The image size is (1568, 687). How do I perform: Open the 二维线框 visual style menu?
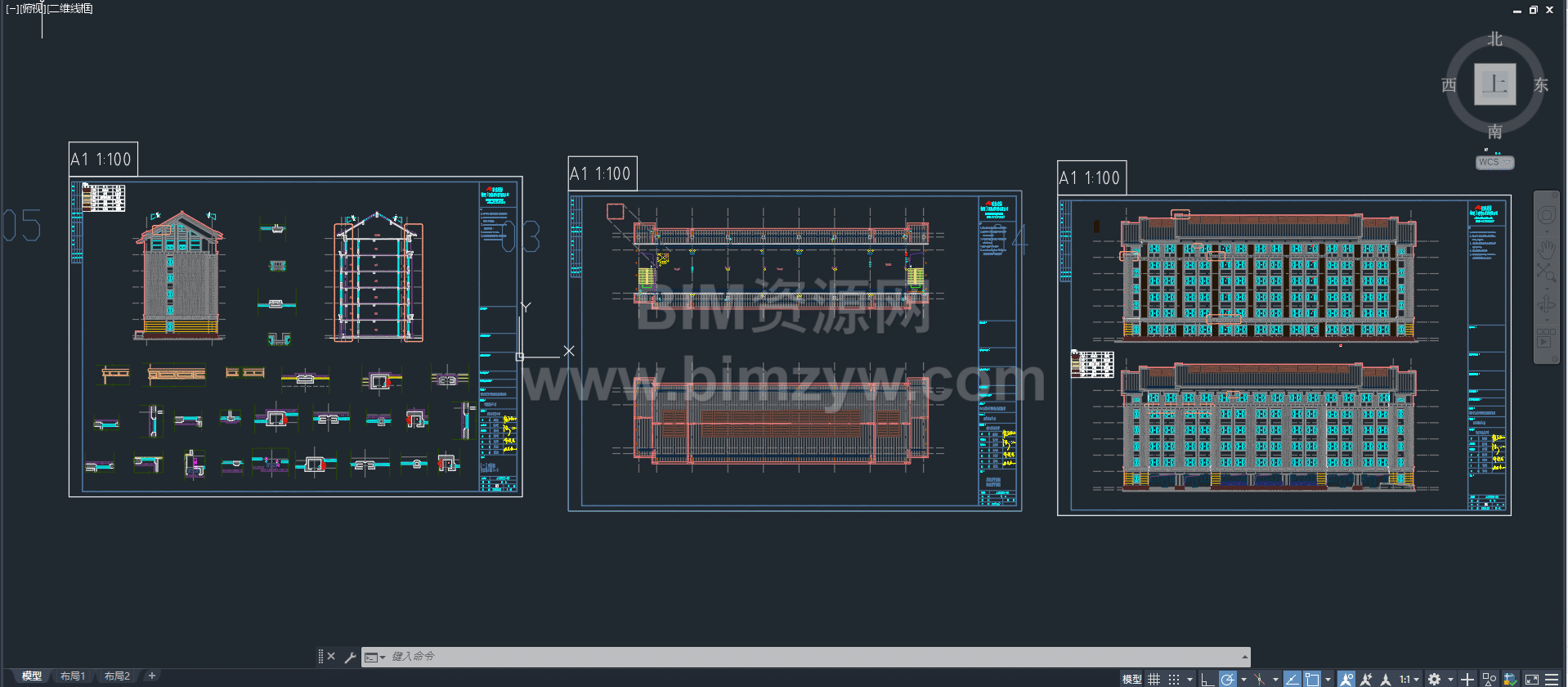pos(70,9)
